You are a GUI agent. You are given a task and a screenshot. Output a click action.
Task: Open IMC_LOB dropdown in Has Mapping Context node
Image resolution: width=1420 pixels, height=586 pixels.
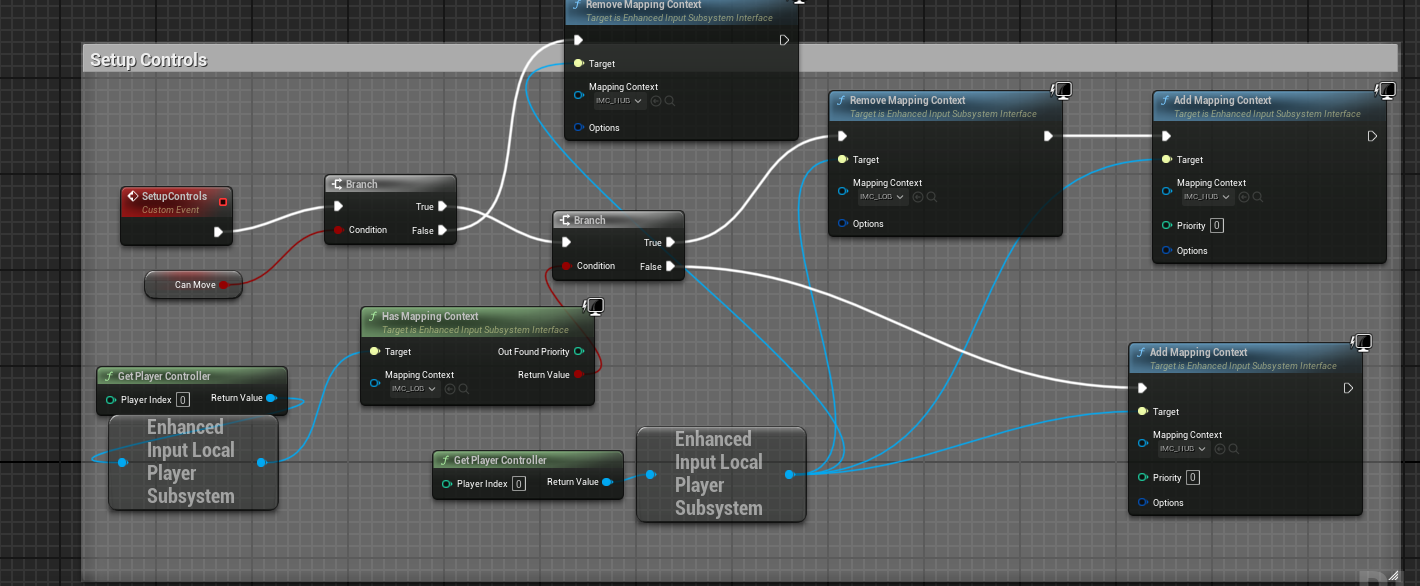[x=414, y=389]
